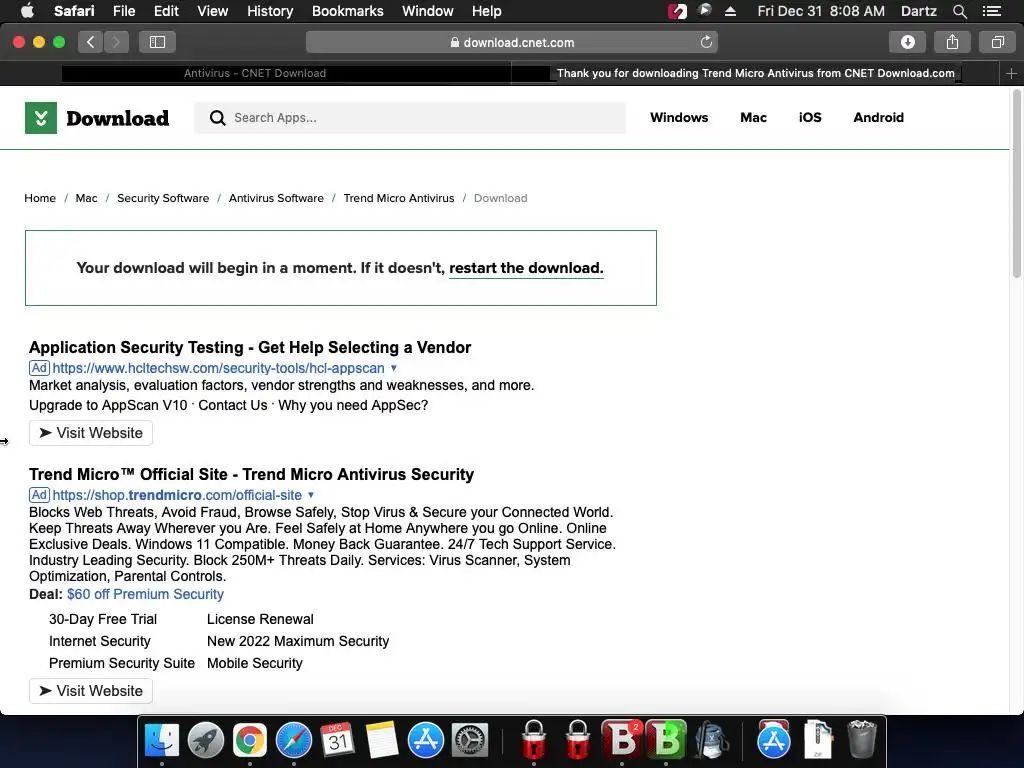This screenshot has width=1024, height=768.
Task: Reload the page with the refresh icon
Action: tap(706, 42)
